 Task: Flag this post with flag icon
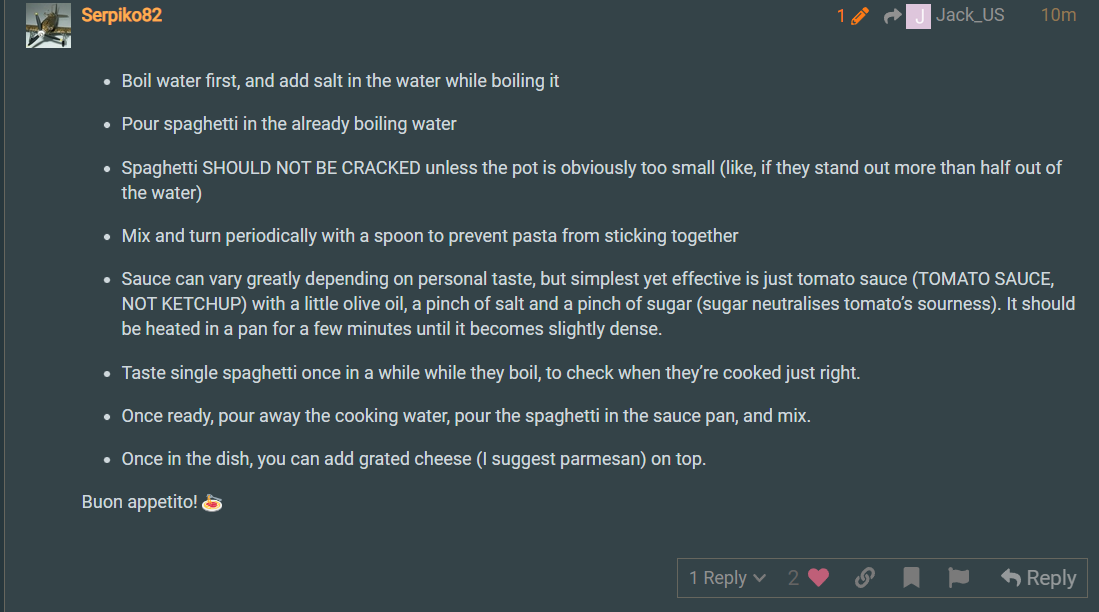[x=958, y=578]
